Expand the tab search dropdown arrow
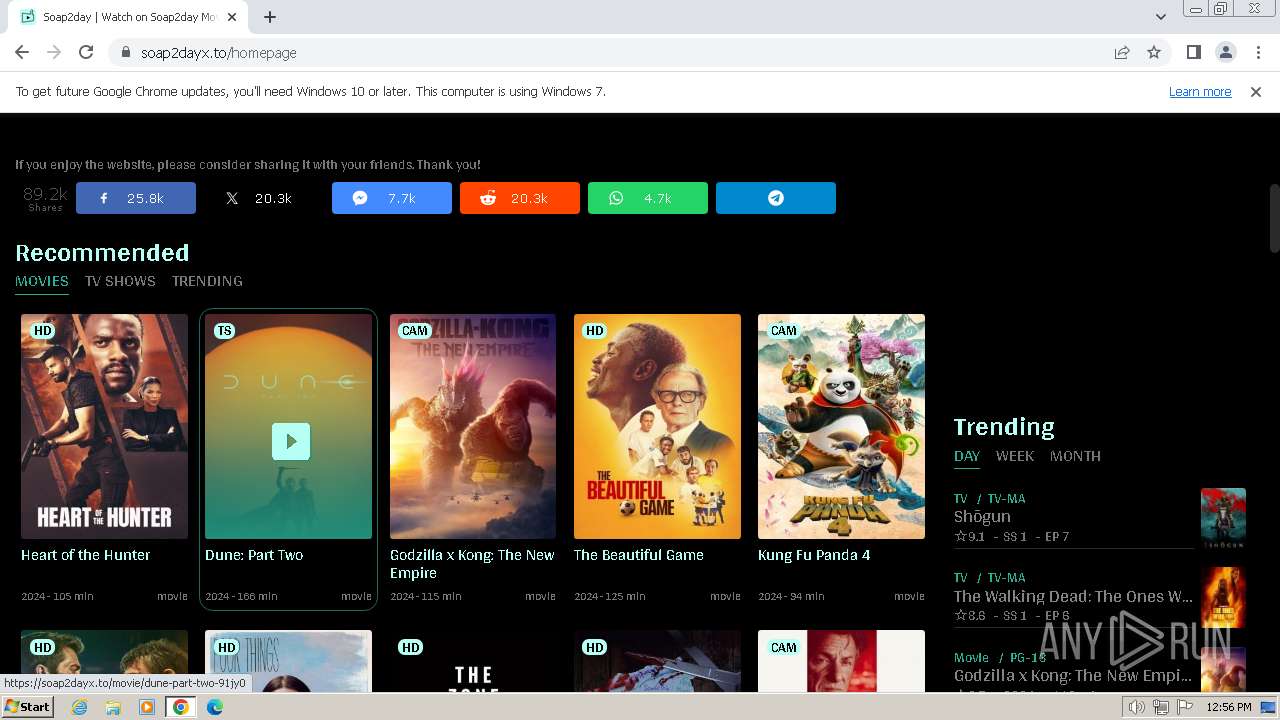 [1161, 17]
